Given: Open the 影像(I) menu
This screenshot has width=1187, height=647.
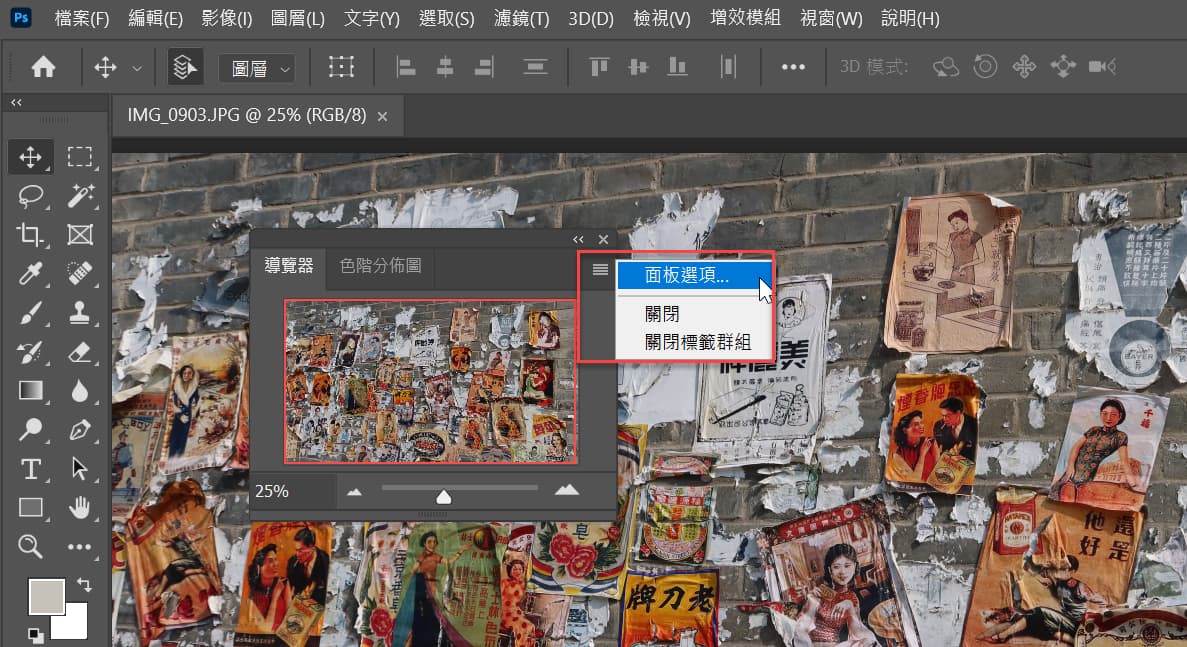Looking at the screenshot, I should tap(226, 18).
